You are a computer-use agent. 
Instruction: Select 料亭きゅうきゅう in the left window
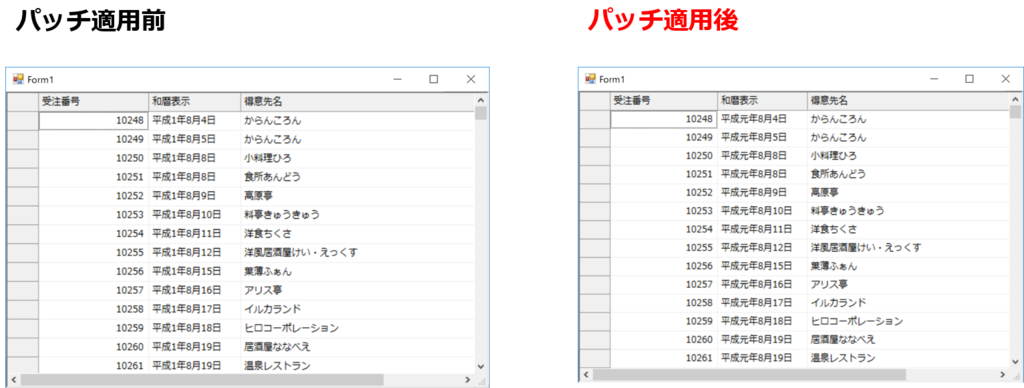point(357,215)
